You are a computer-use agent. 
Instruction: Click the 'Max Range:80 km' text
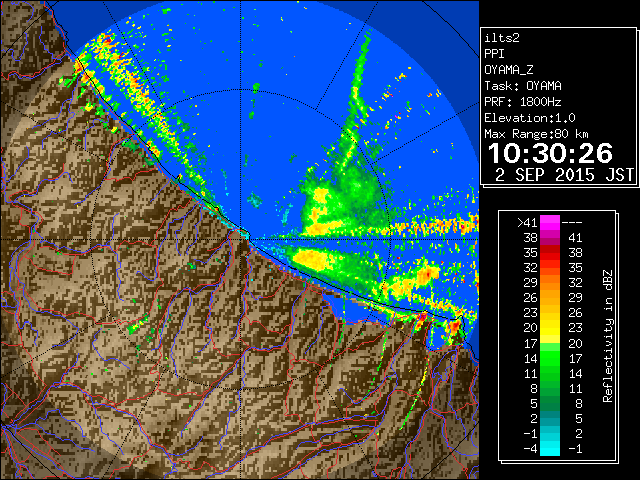tap(536, 134)
